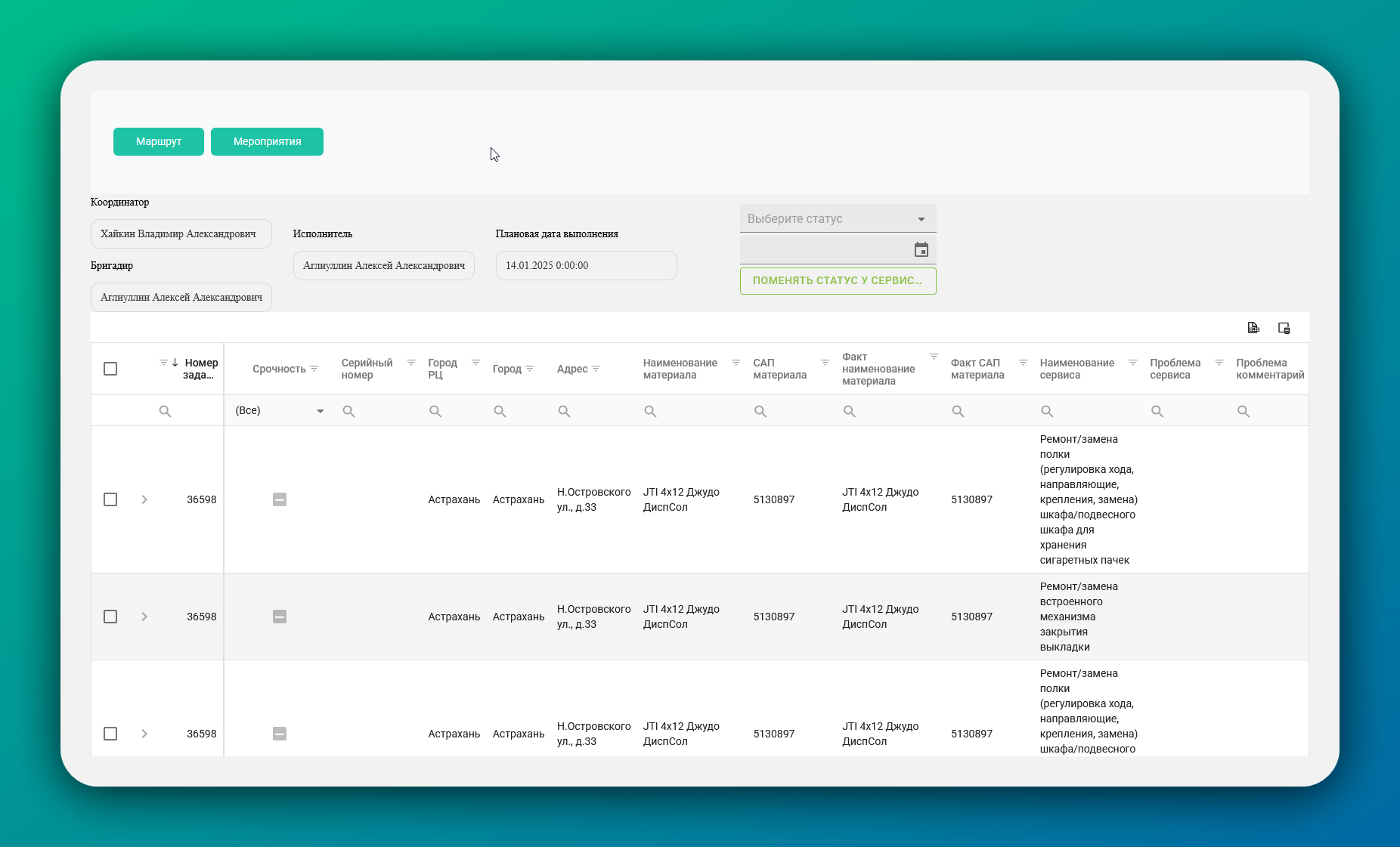Open filter icon for Факт САП материала
This screenshot has width=1400, height=847.
coord(1023,363)
